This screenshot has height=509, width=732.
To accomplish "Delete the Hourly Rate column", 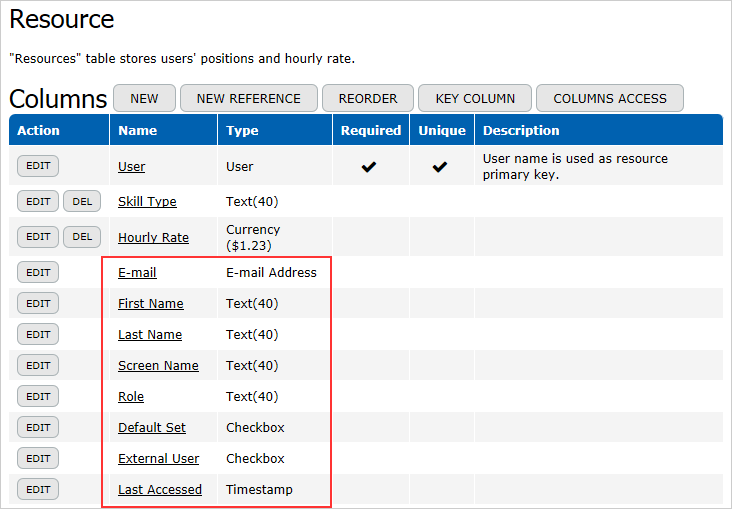I will (82, 237).
